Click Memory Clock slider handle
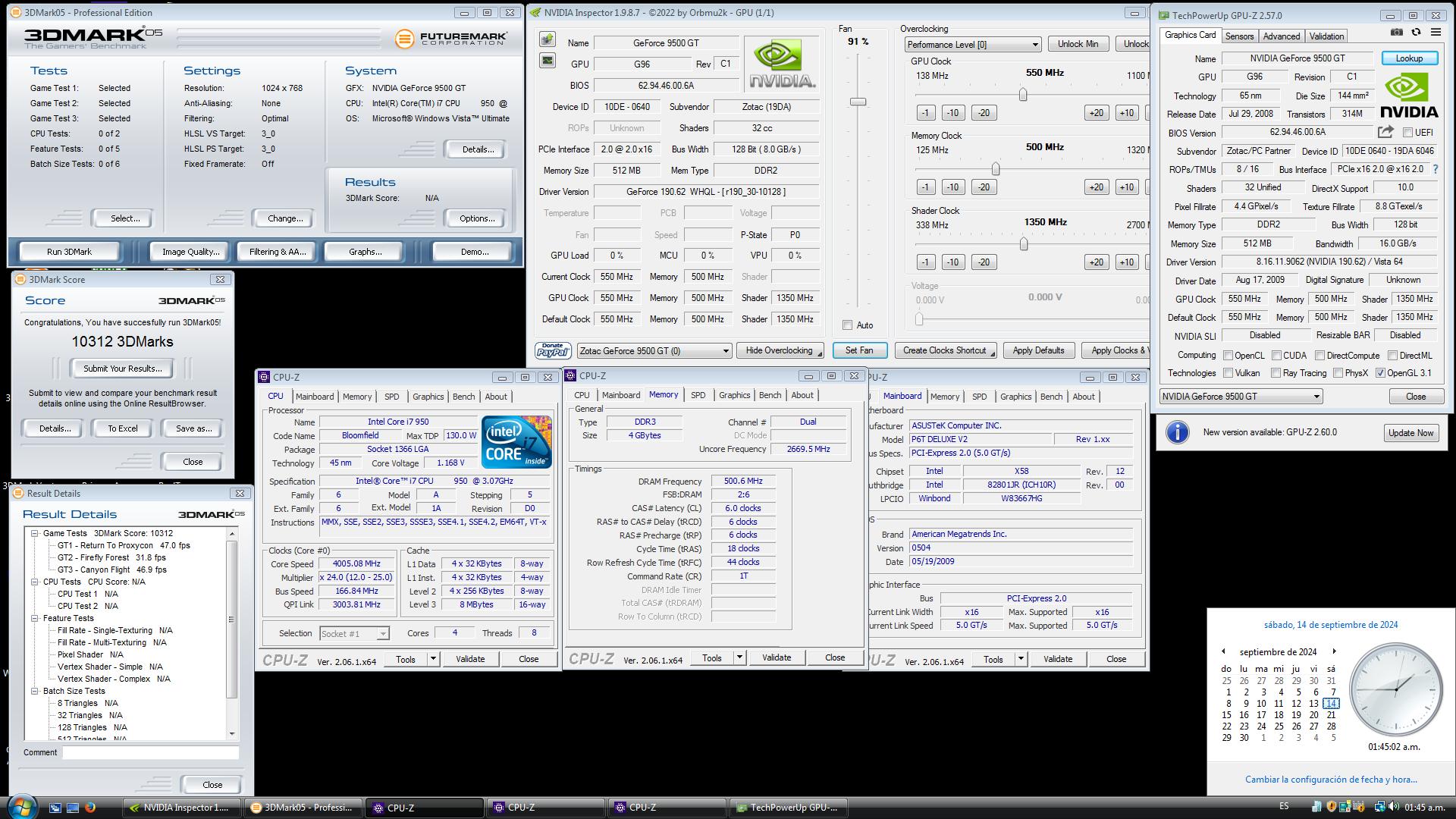This screenshot has width=1456, height=819. pos(996,169)
